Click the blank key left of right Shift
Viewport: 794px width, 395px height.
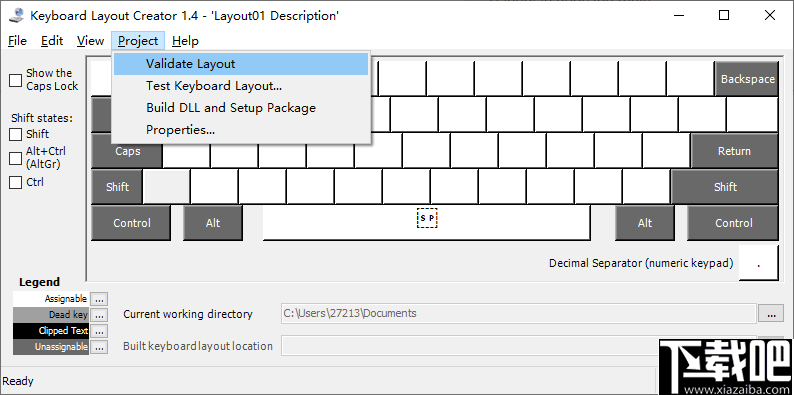[x=646, y=187]
